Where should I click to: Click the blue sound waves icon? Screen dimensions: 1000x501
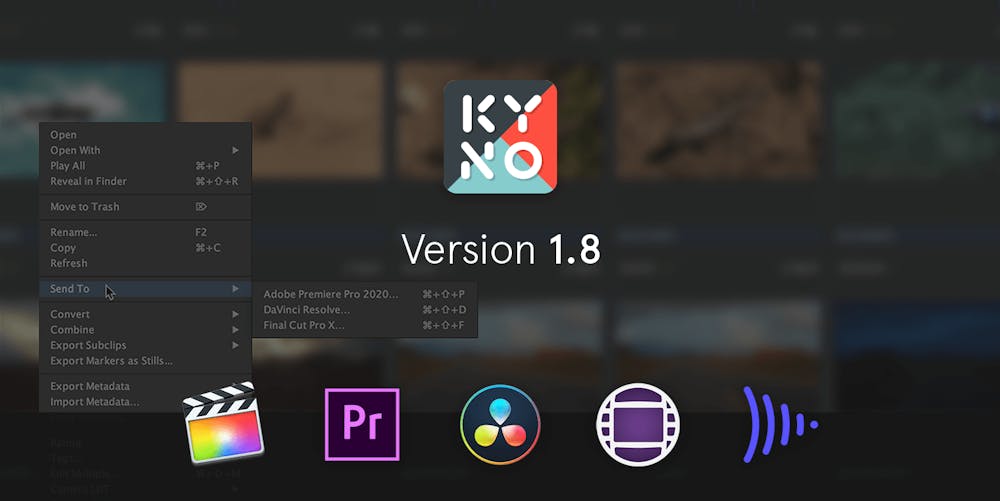tap(779, 424)
